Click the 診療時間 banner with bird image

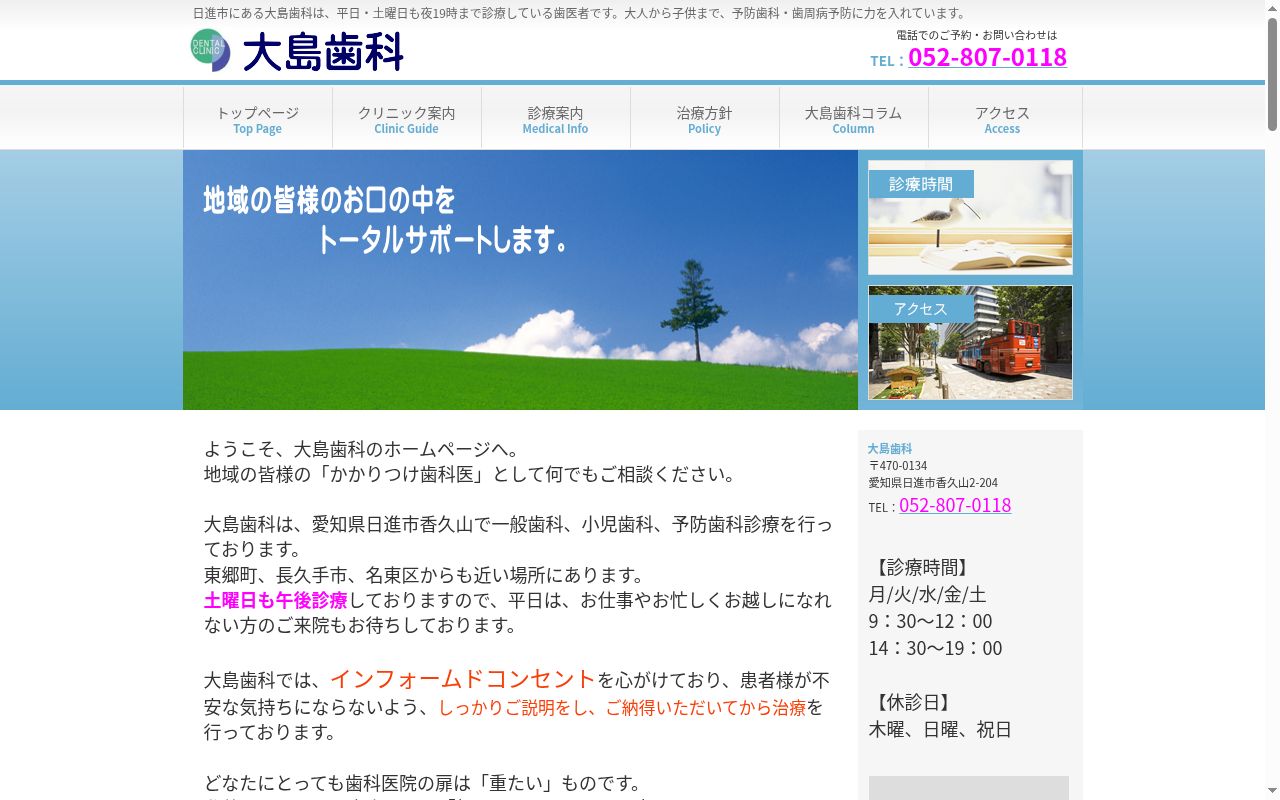[970, 217]
